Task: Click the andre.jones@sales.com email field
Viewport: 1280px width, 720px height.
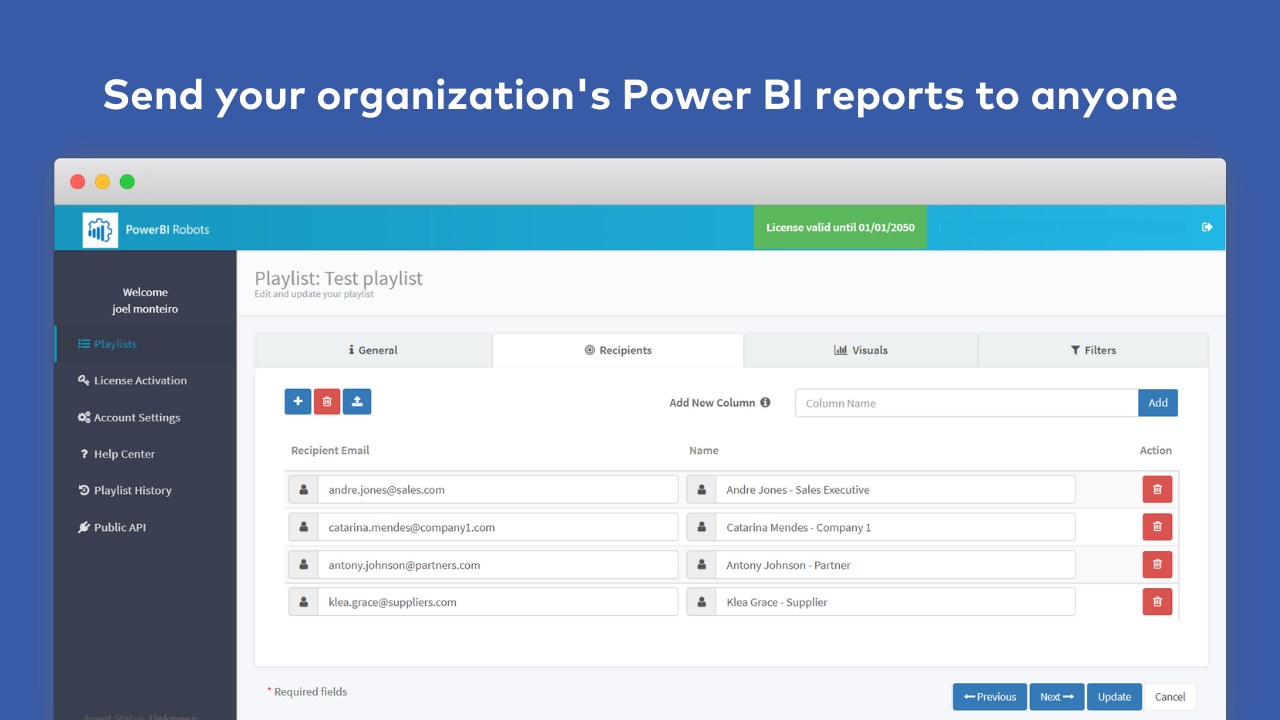Action: pos(498,490)
